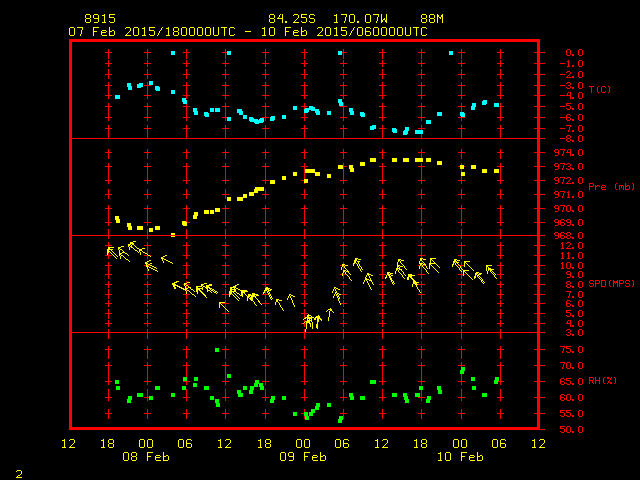Click the "968.0" pressure axis minimum

569,236
